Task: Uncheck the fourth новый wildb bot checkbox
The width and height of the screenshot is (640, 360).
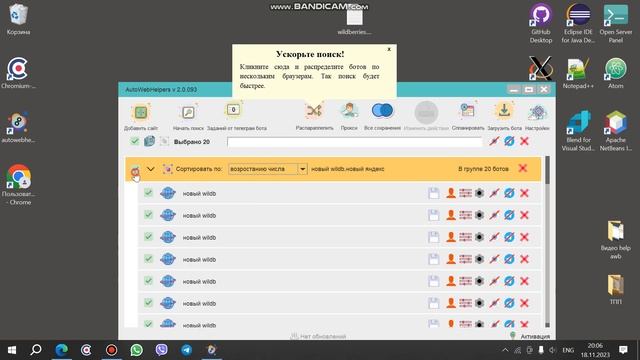Action: click(x=148, y=259)
